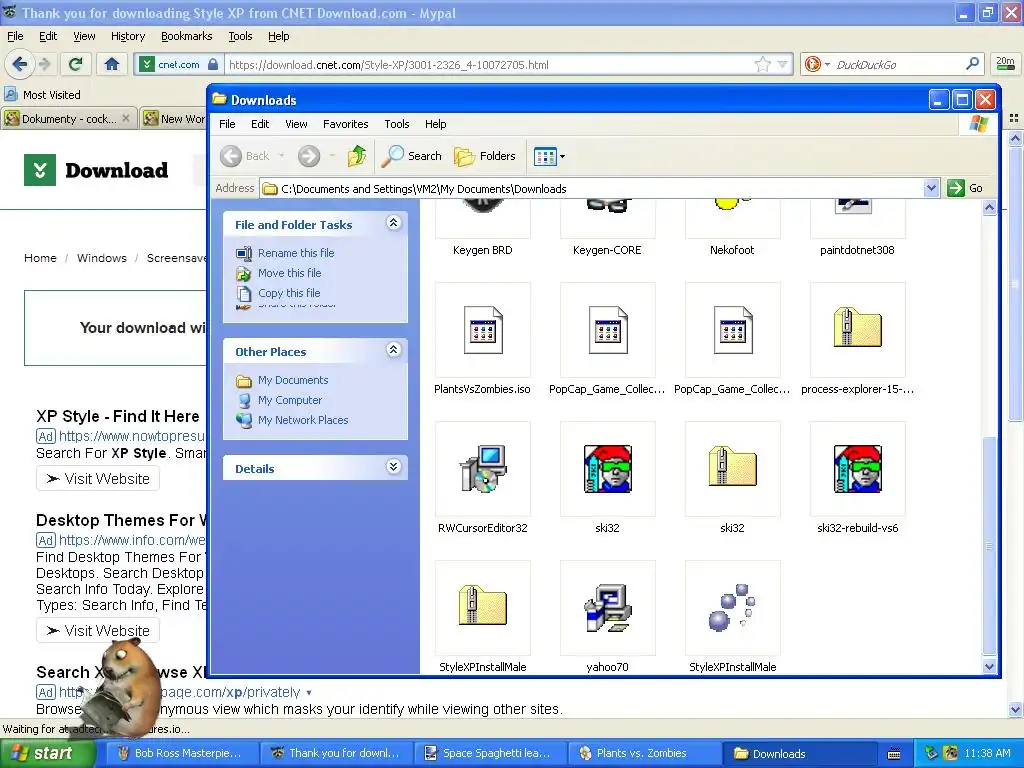The height and width of the screenshot is (768, 1024).
Task: Click the browser URL field
Action: tap(490, 65)
